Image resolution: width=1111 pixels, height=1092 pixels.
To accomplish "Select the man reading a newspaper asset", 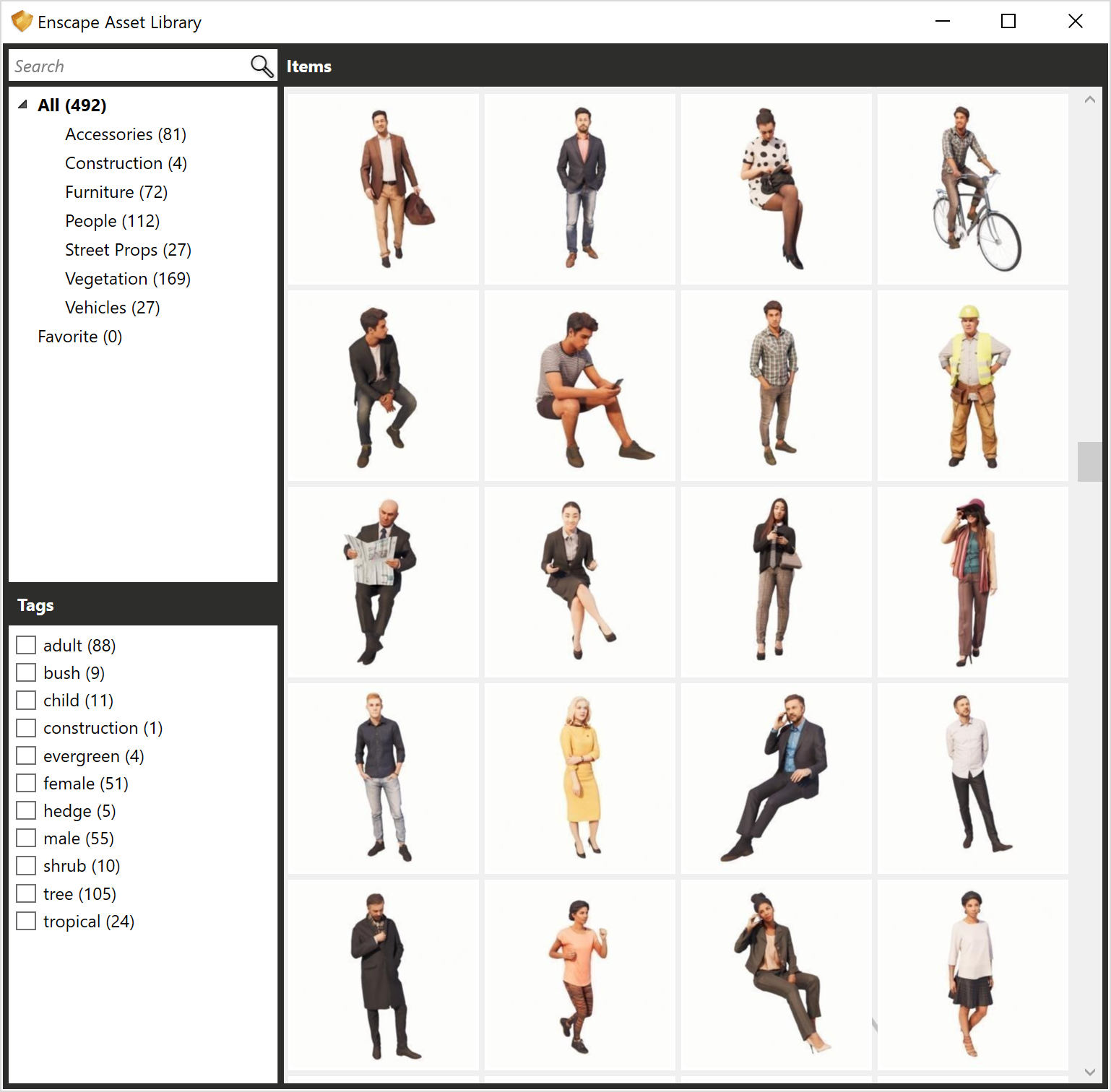I will pos(382,581).
